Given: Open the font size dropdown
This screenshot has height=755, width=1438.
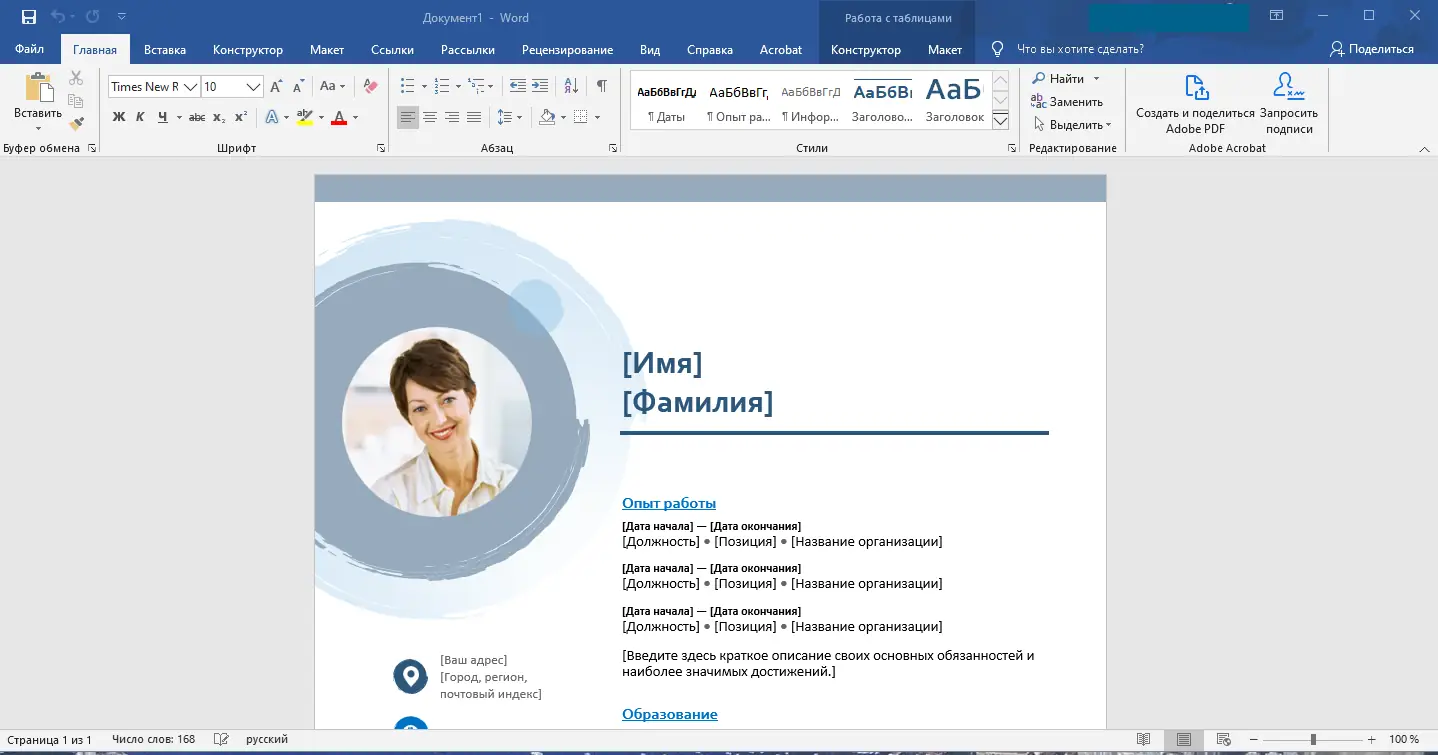Looking at the screenshot, I should (x=253, y=87).
